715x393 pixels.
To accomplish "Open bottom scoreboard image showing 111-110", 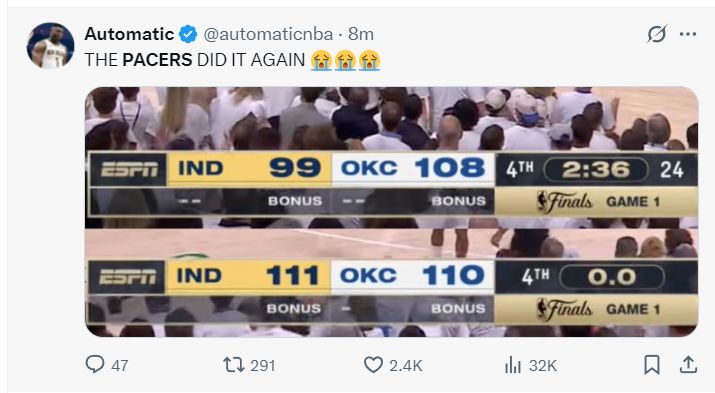I will 392,283.
